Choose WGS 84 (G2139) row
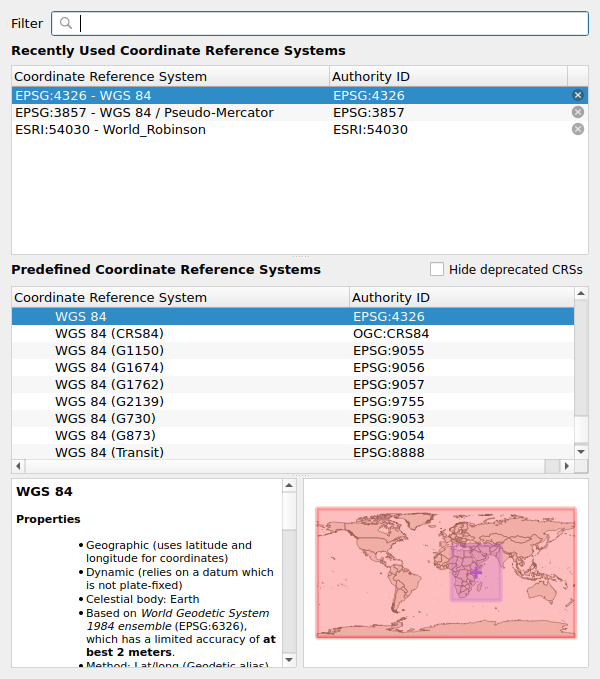 tap(109, 401)
